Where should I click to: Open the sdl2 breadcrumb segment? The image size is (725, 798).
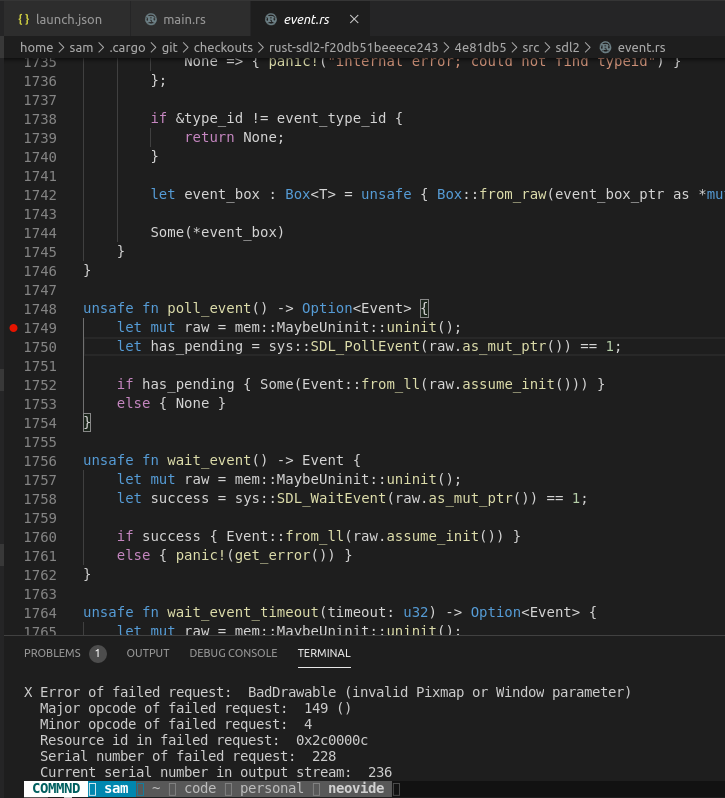(567, 47)
